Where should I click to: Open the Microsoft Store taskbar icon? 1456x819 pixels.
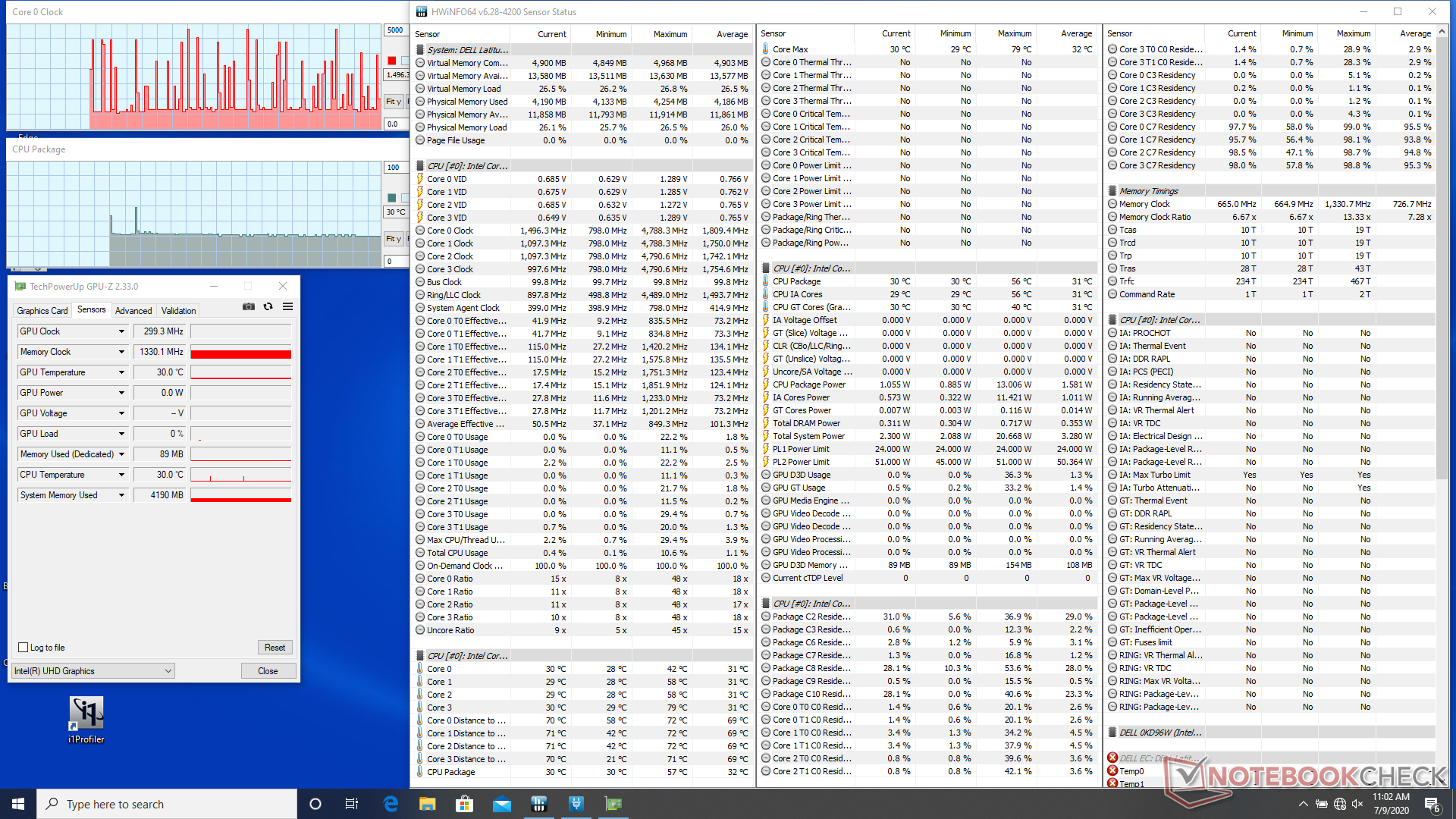464,804
